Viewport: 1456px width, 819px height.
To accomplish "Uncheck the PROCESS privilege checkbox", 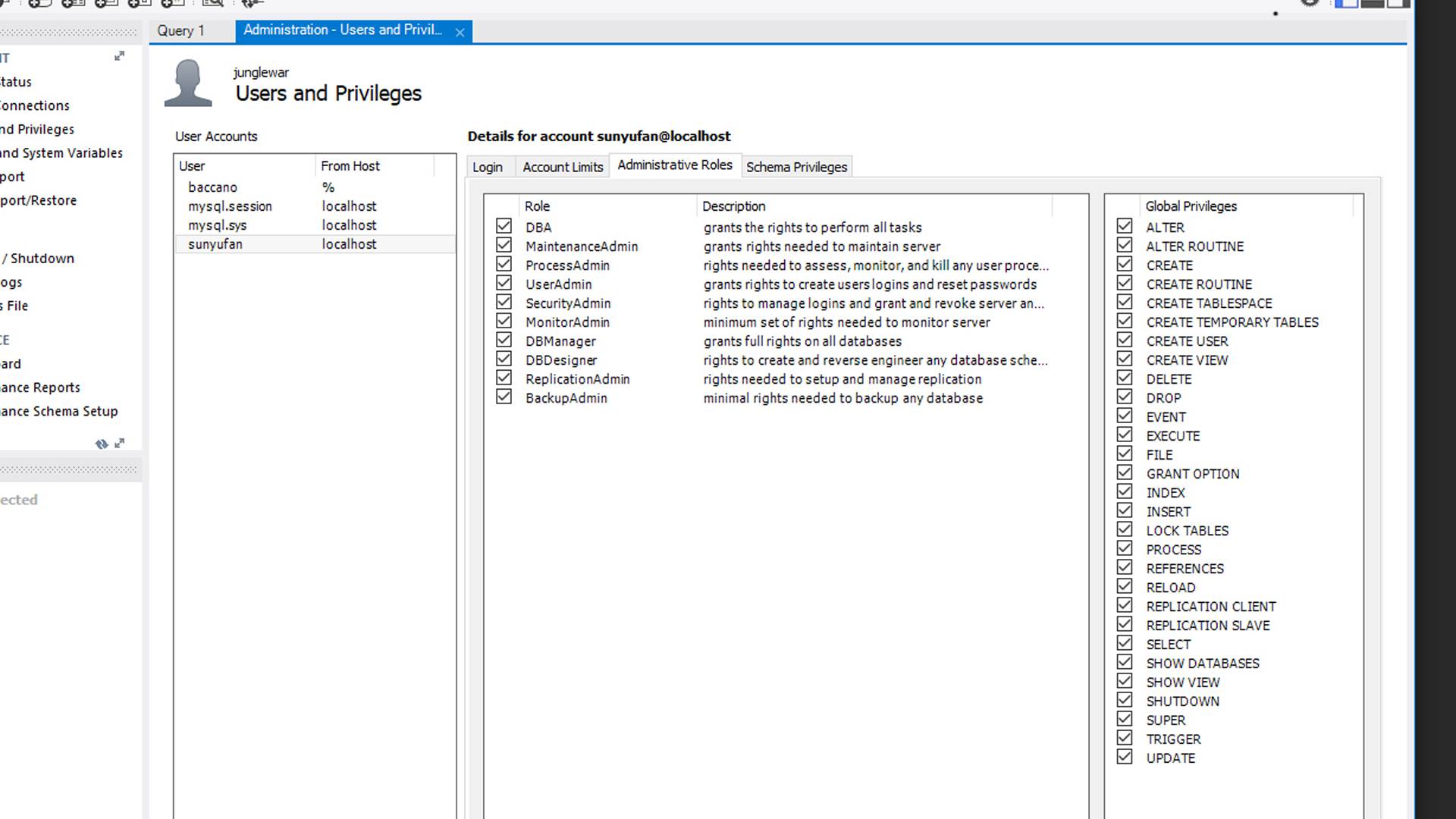I will click(x=1125, y=548).
